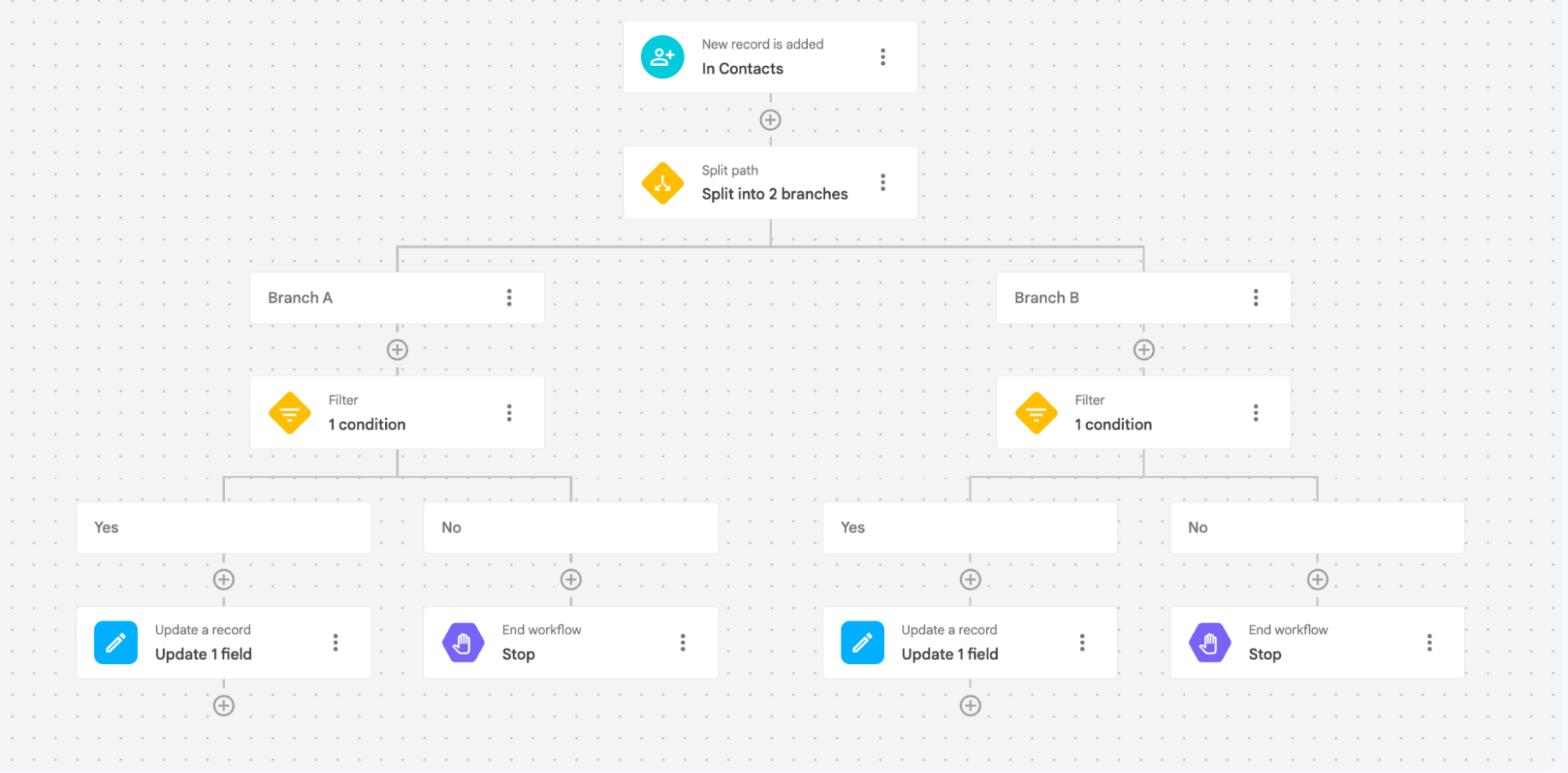Click the purple hand icon on Branch A's End workflow

click(x=462, y=642)
